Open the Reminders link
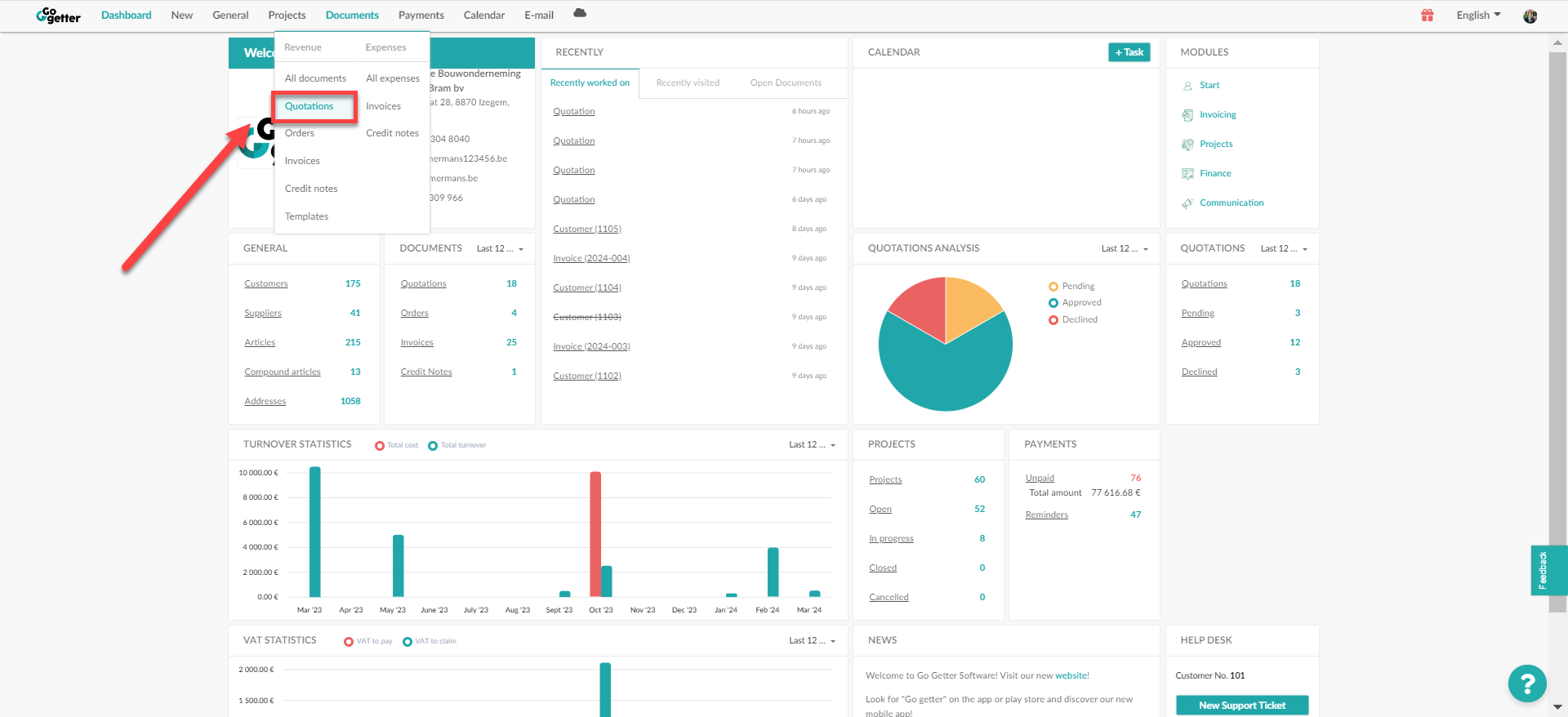 tap(1047, 514)
